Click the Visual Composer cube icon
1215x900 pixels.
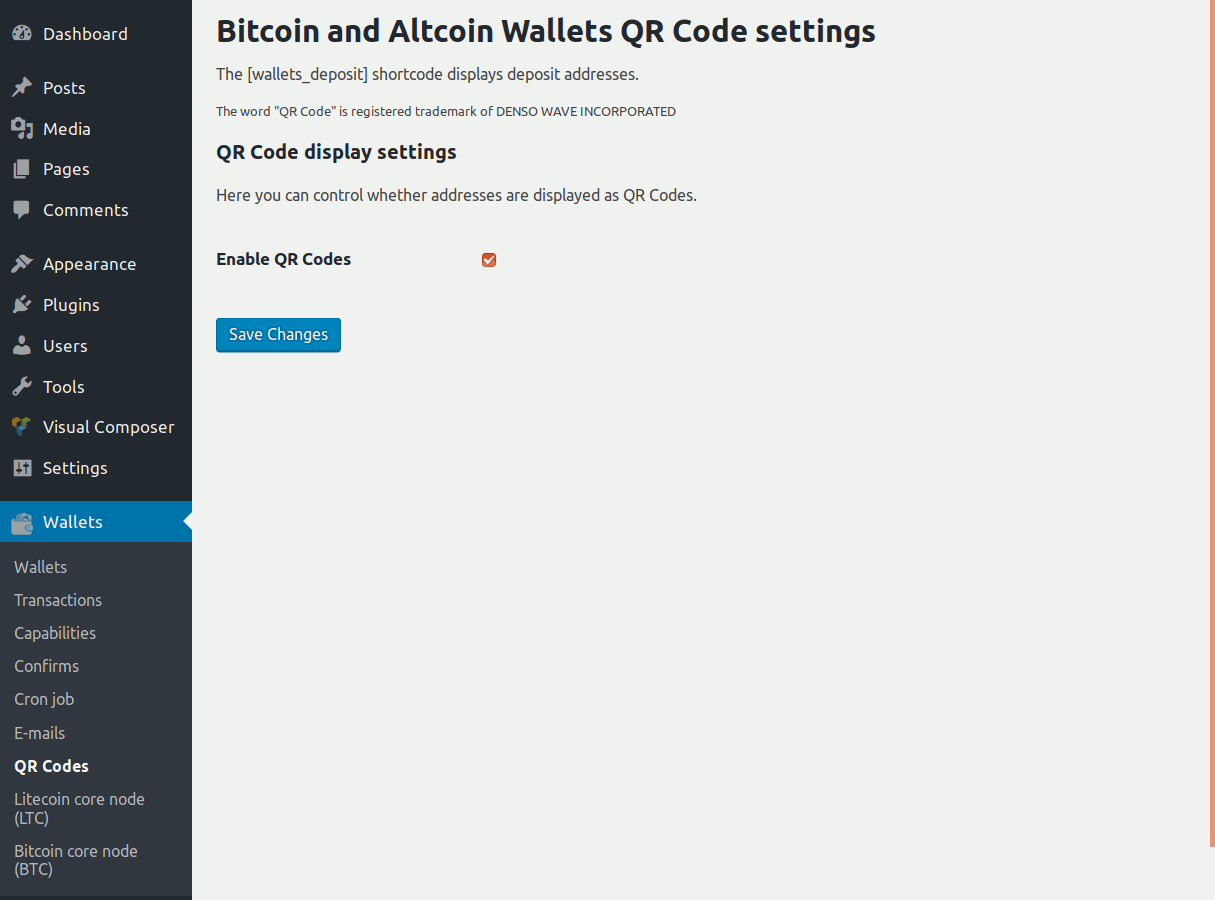click(22, 427)
